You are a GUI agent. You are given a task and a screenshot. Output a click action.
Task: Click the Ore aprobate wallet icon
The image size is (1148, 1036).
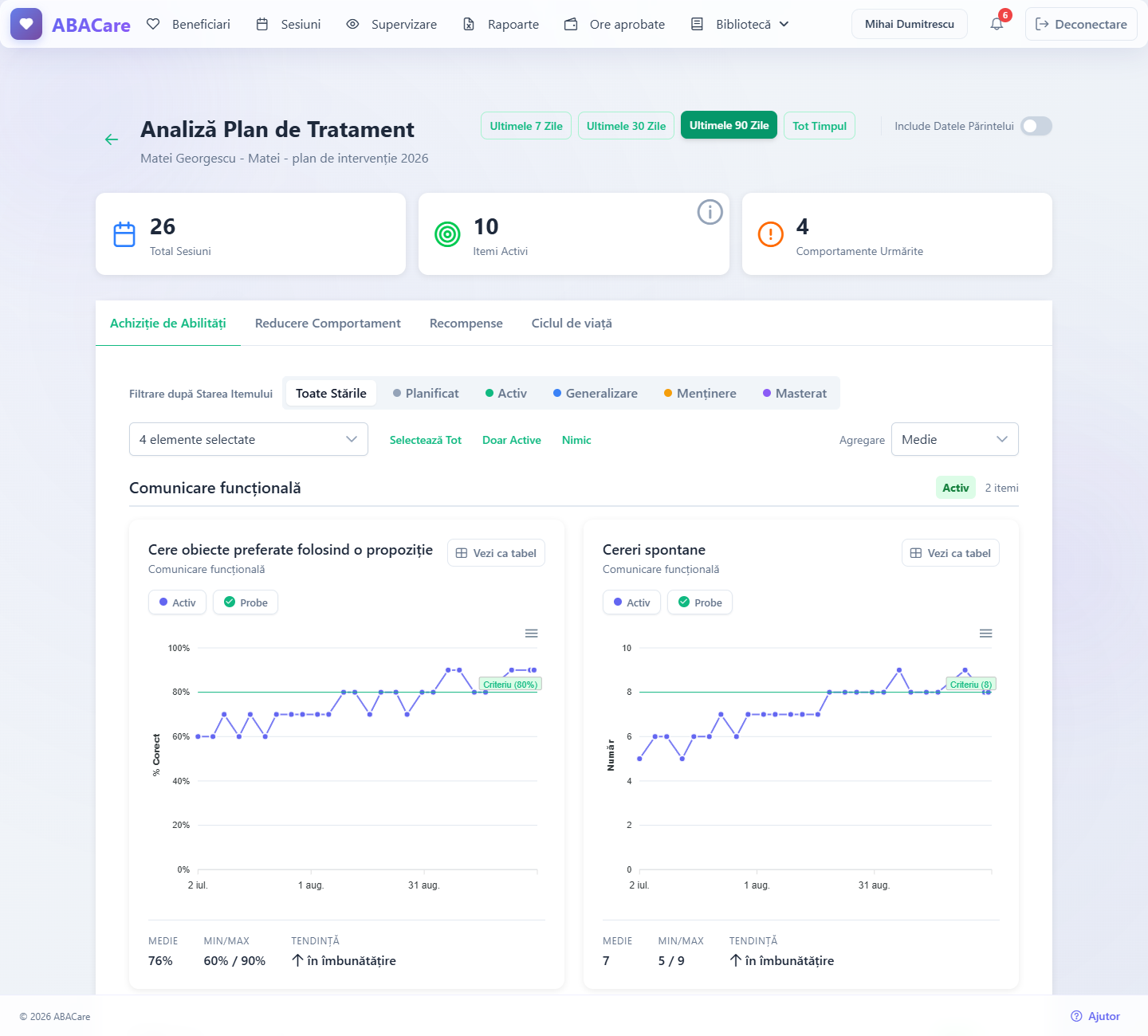[571, 24]
